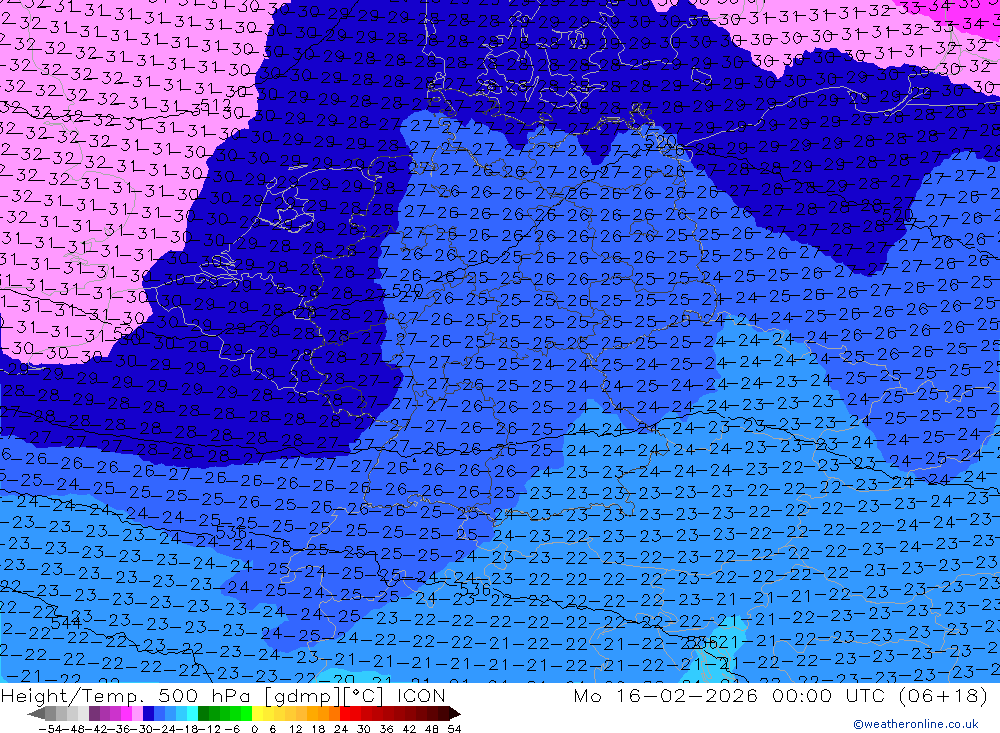Viewport: 1000px width, 733px height.
Task: Click the dark blue swatch at -30
Action: (x=149, y=713)
